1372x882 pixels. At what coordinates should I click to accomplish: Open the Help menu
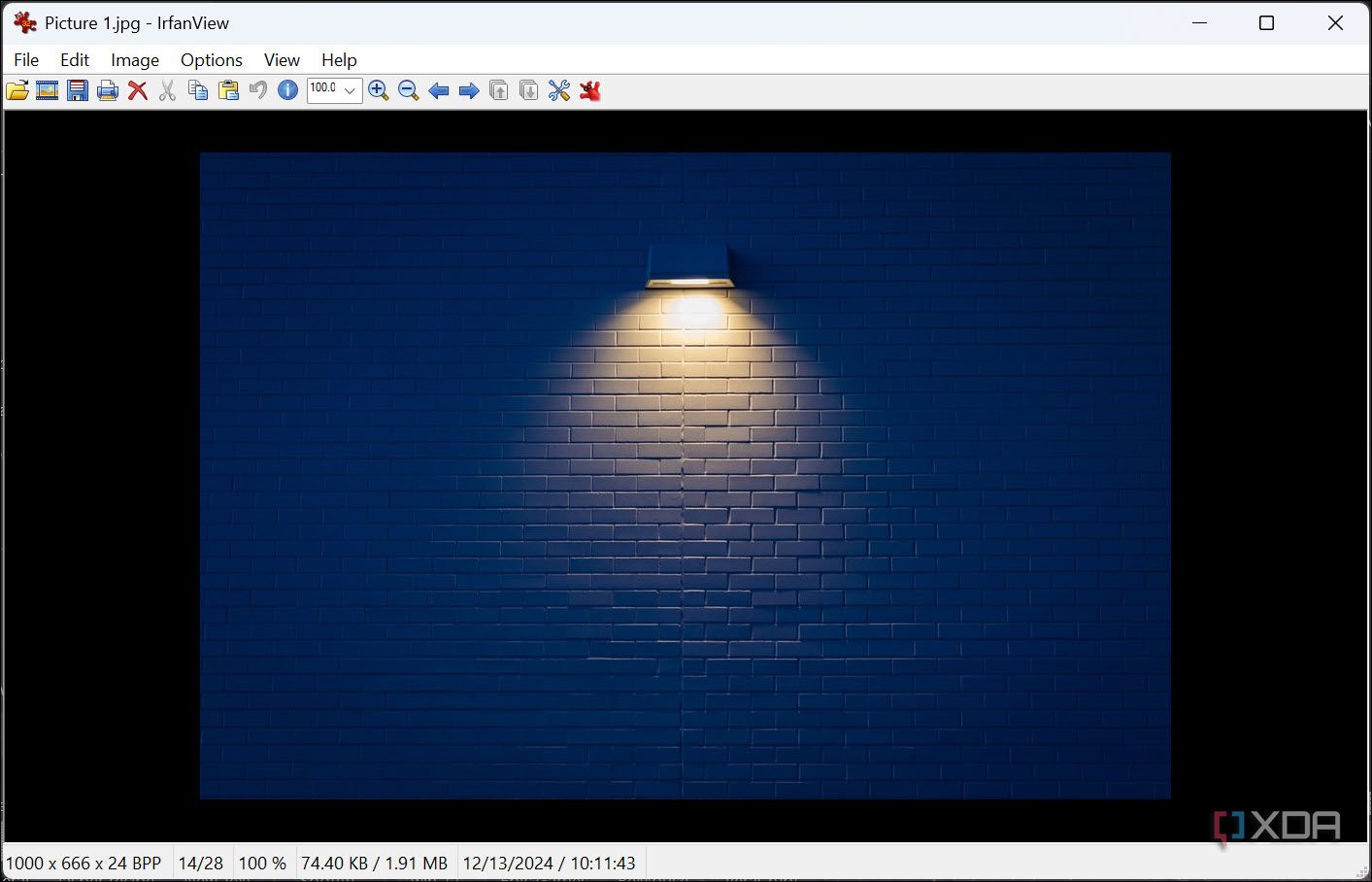point(339,60)
